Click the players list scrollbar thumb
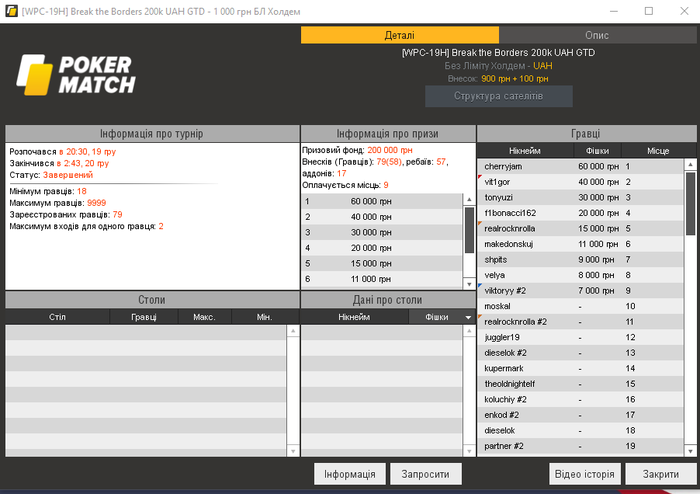 [x=690, y=203]
